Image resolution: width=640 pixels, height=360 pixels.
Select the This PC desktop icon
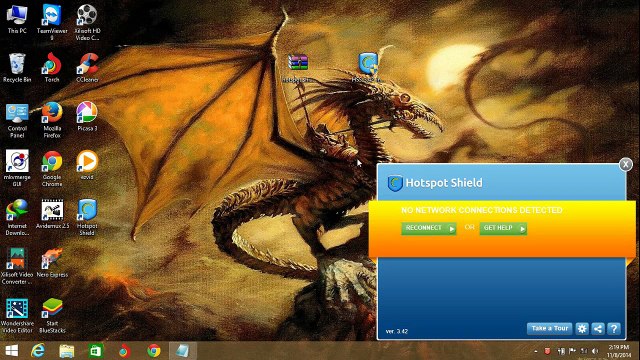click(x=17, y=20)
